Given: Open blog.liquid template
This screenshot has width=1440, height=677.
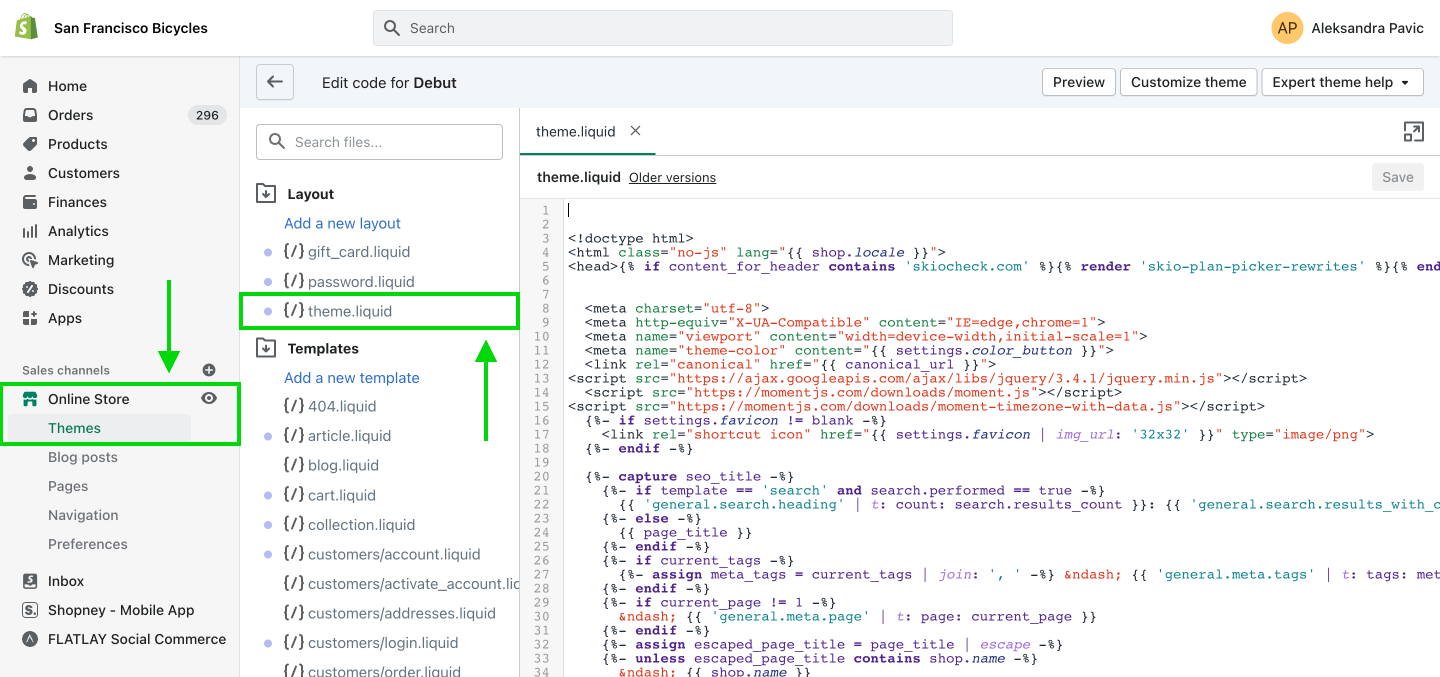Looking at the screenshot, I should (x=342, y=465).
